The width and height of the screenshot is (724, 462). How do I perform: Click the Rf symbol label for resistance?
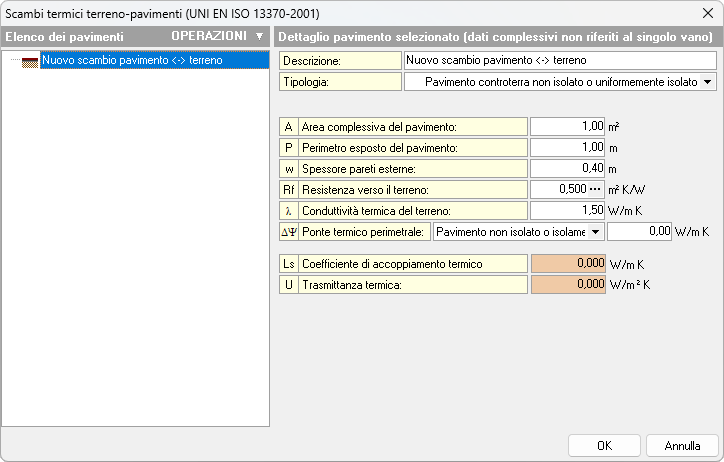pos(288,190)
